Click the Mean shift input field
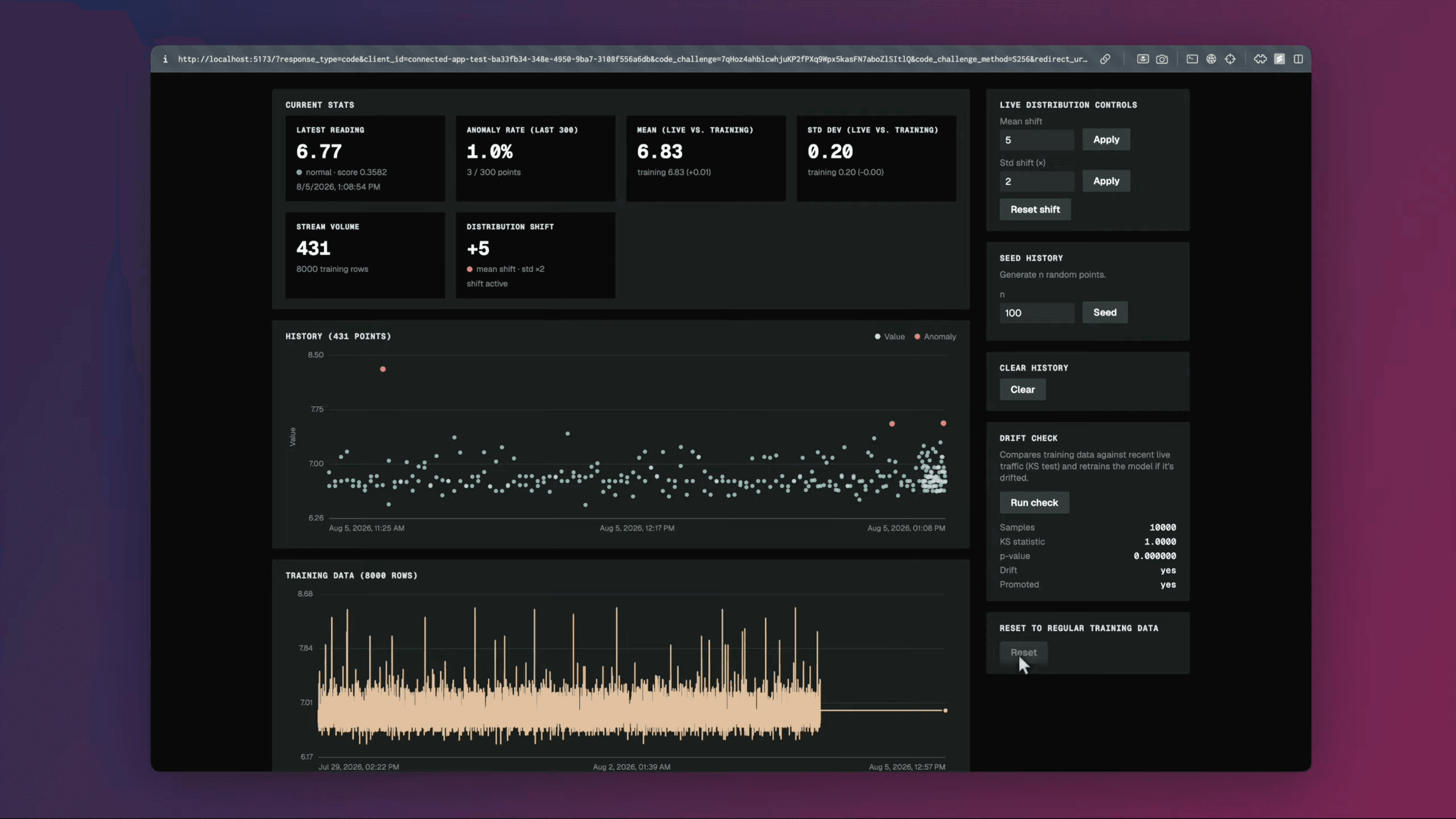 pyautogui.click(x=1037, y=140)
